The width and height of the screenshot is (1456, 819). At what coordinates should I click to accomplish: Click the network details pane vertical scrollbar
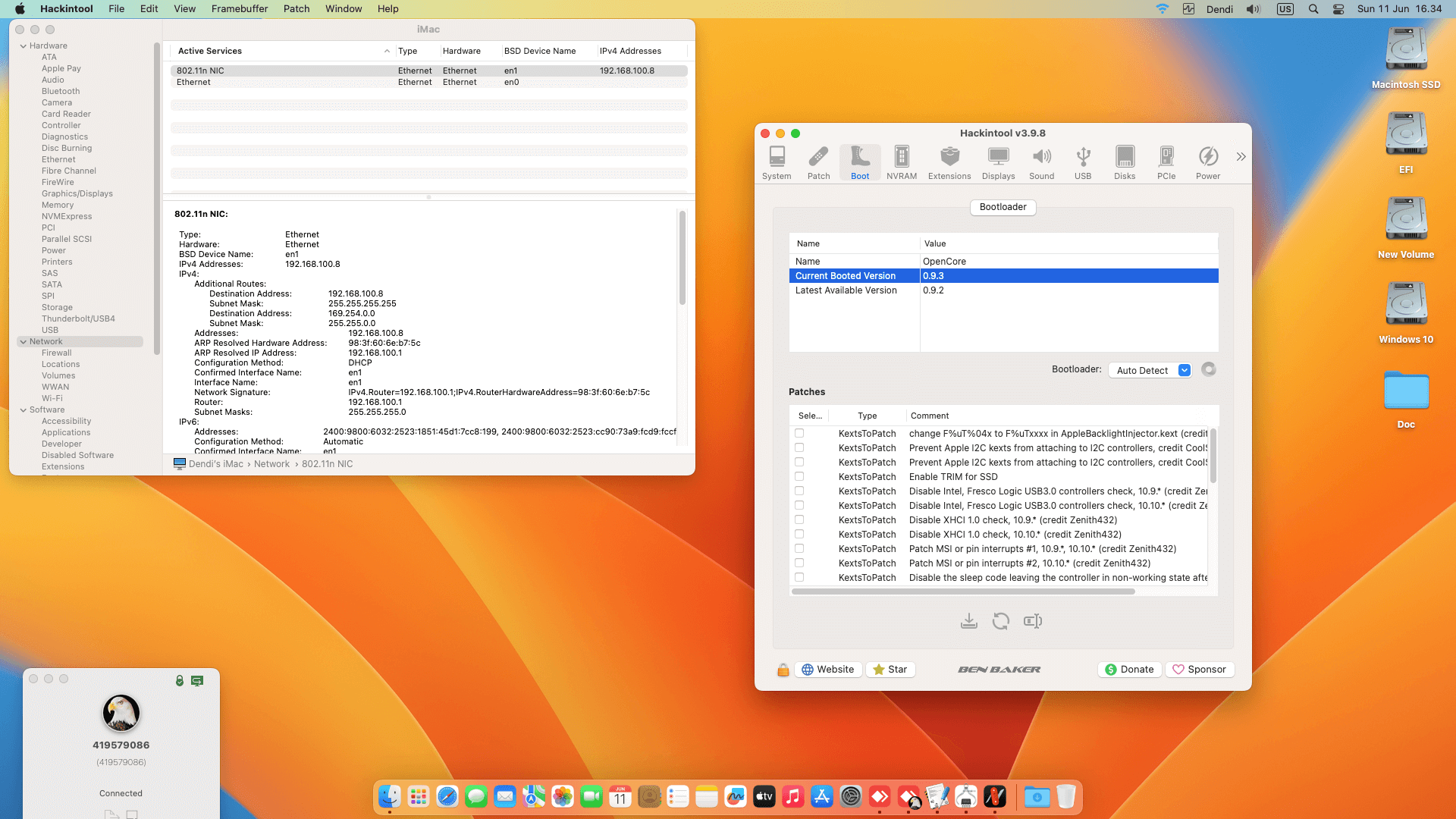click(x=682, y=258)
